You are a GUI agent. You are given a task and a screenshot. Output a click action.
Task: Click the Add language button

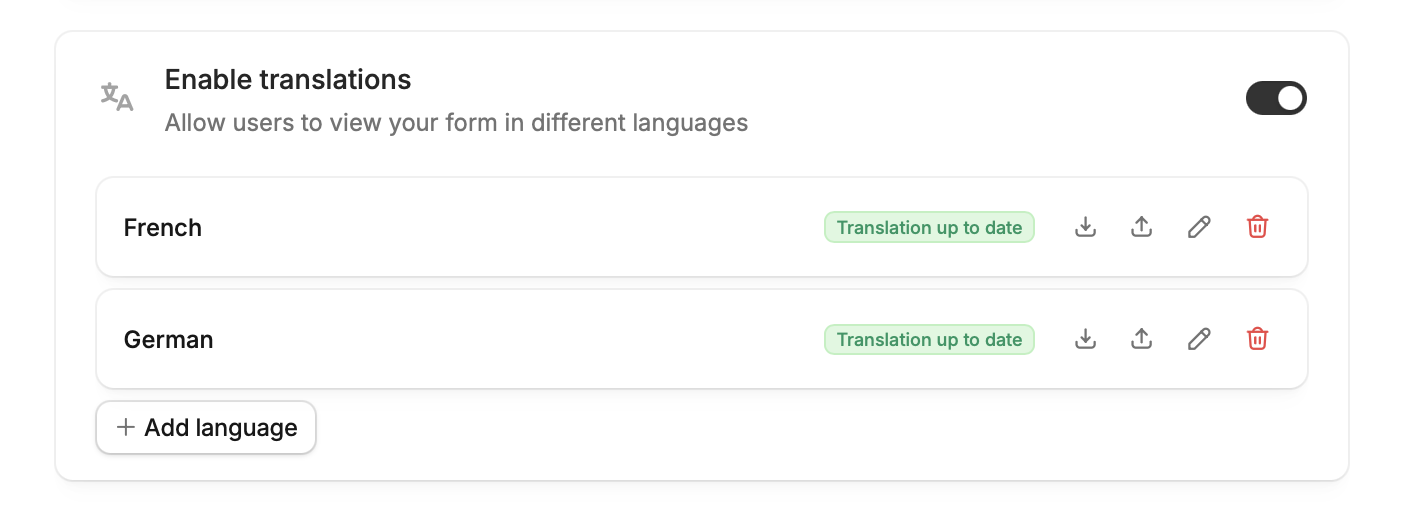click(x=206, y=427)
